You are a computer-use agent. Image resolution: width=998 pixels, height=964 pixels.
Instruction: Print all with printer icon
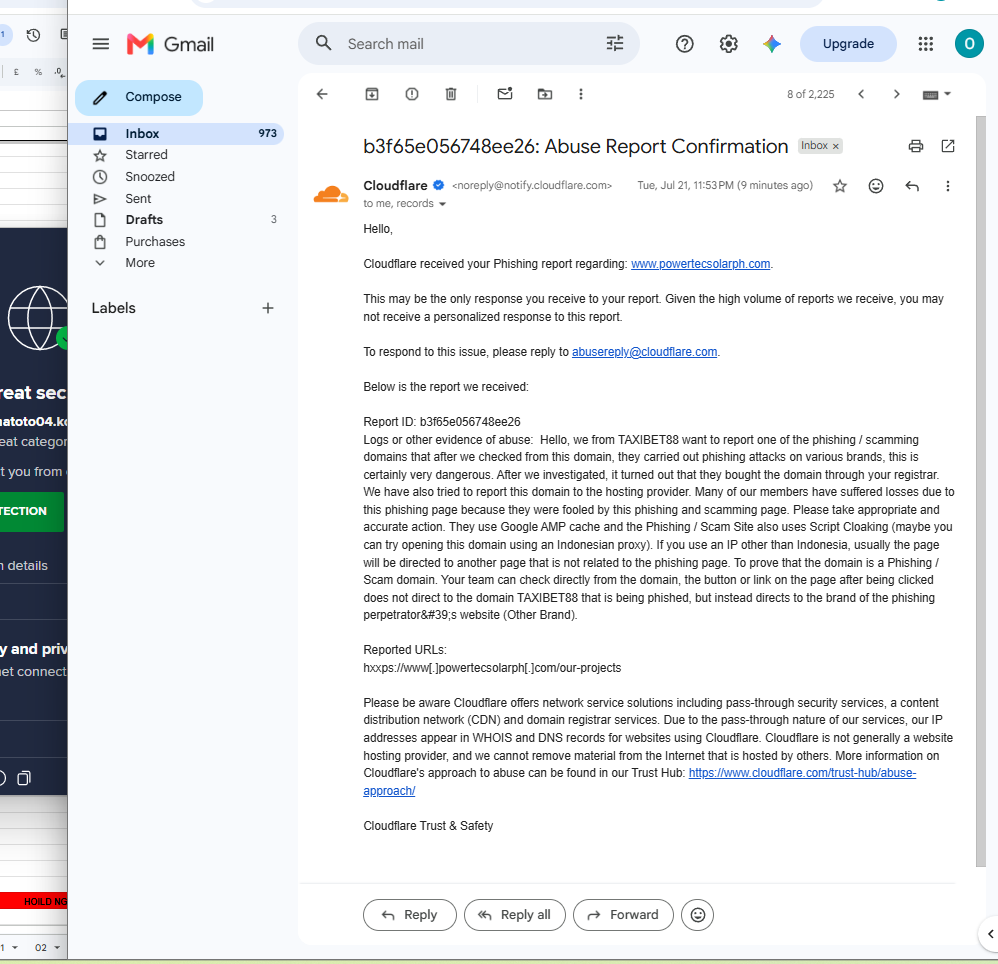915,146
